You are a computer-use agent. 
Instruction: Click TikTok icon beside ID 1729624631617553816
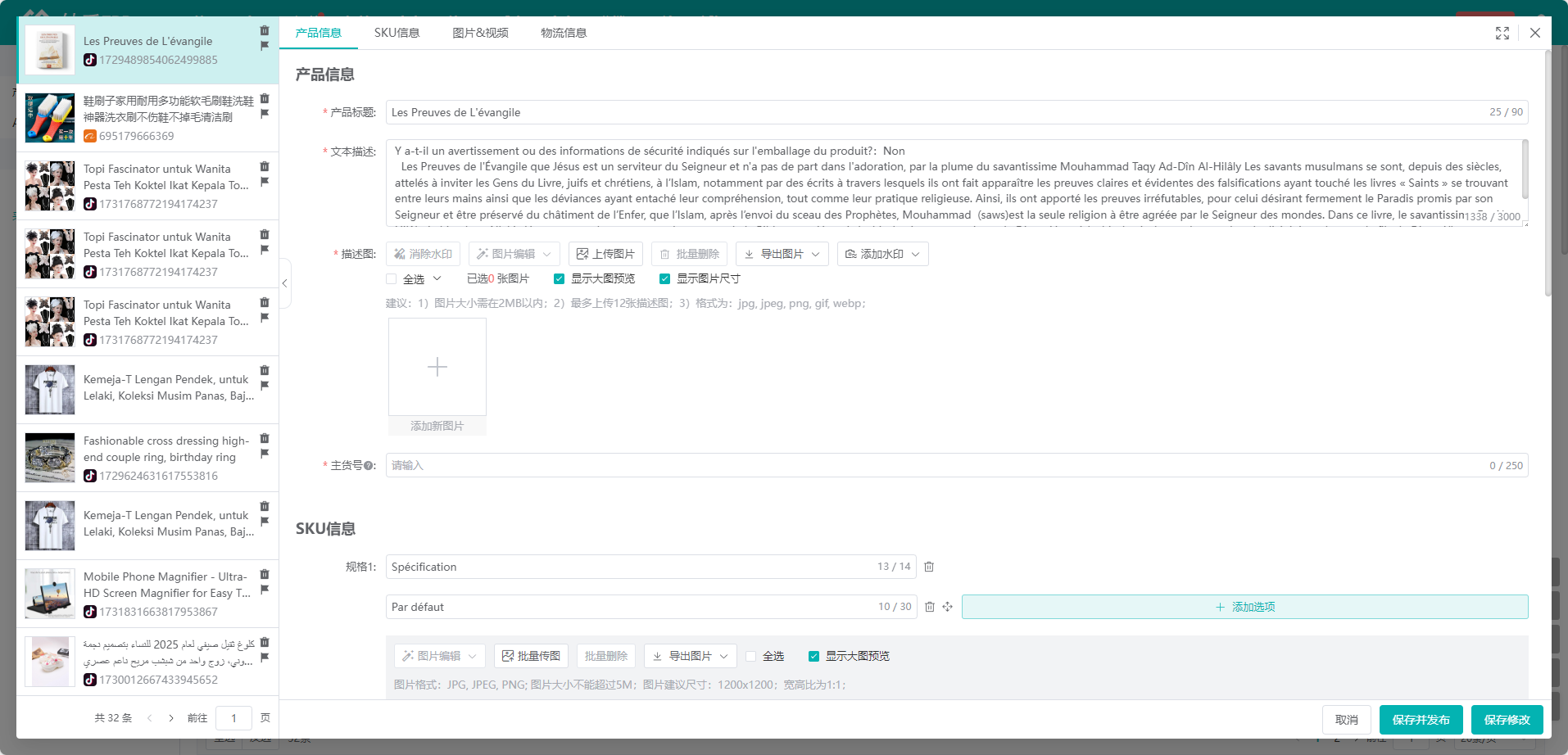coord(90,476)
